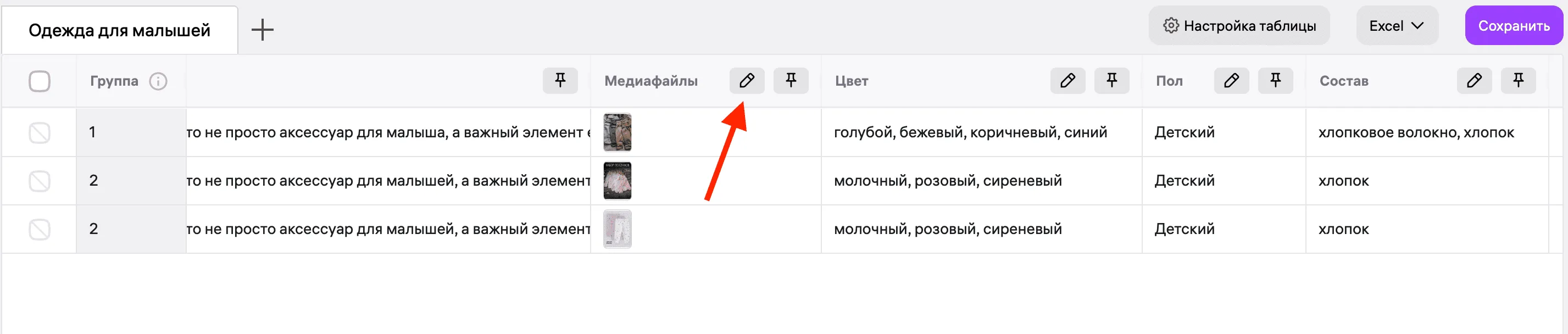Open the Excel export dropdown

click(1397, 25)
